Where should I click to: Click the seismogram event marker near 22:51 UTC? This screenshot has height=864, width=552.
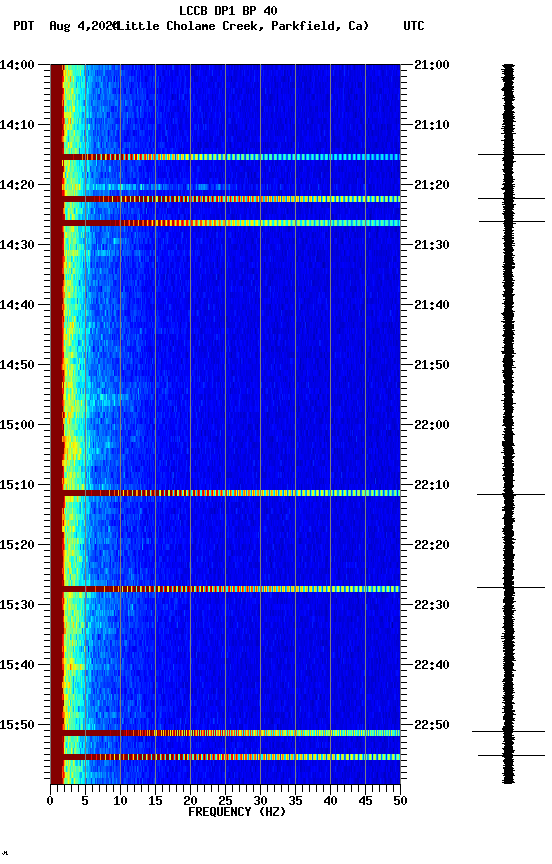(508, 731)
